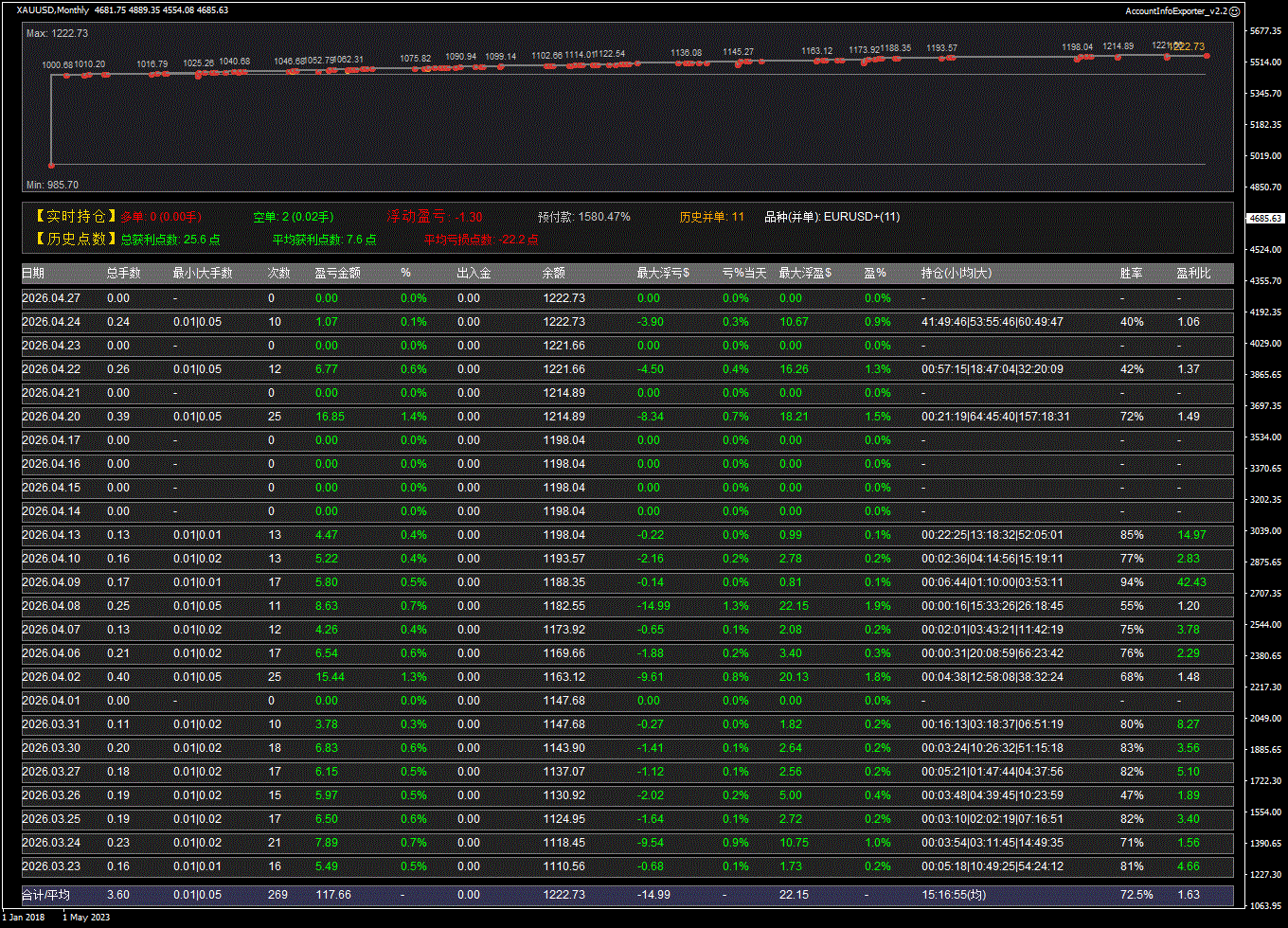This screenshot has width=1288, height=928.
Task: Click the smiley face expert advisor icon
Action: tap(1234, 11)
